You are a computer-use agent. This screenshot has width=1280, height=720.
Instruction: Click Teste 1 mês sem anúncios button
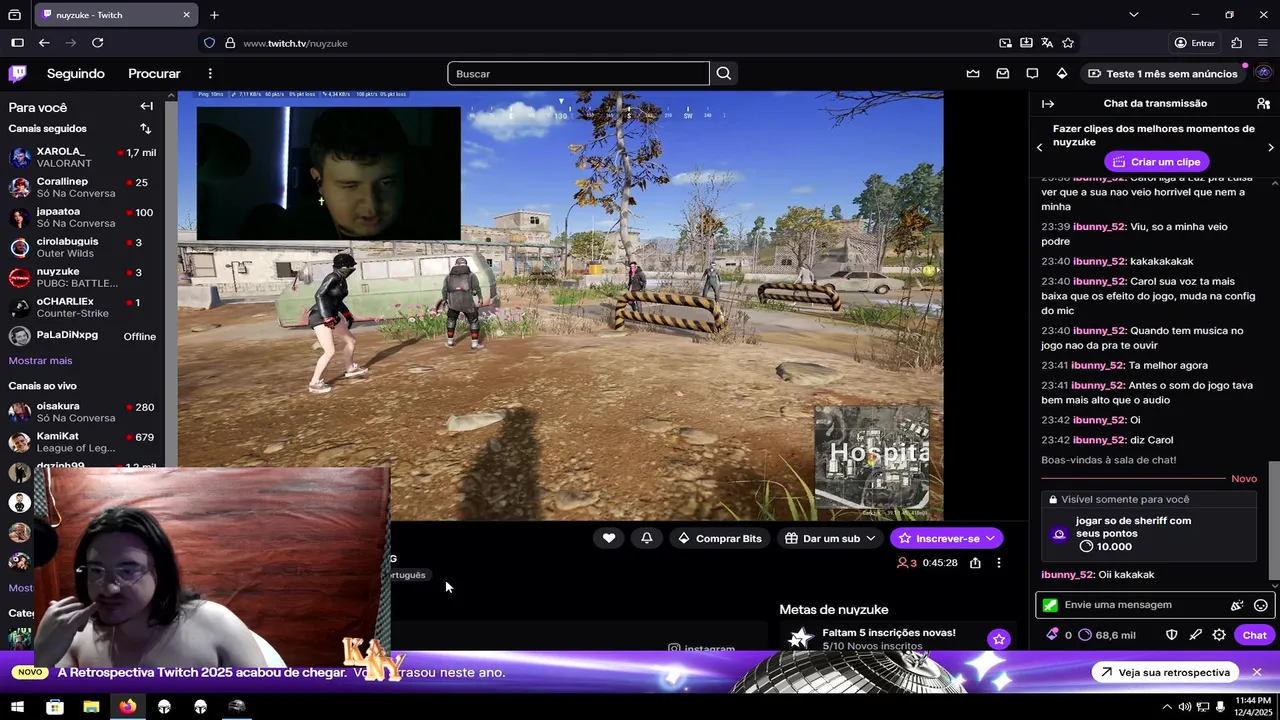[x=1162, y=73]
